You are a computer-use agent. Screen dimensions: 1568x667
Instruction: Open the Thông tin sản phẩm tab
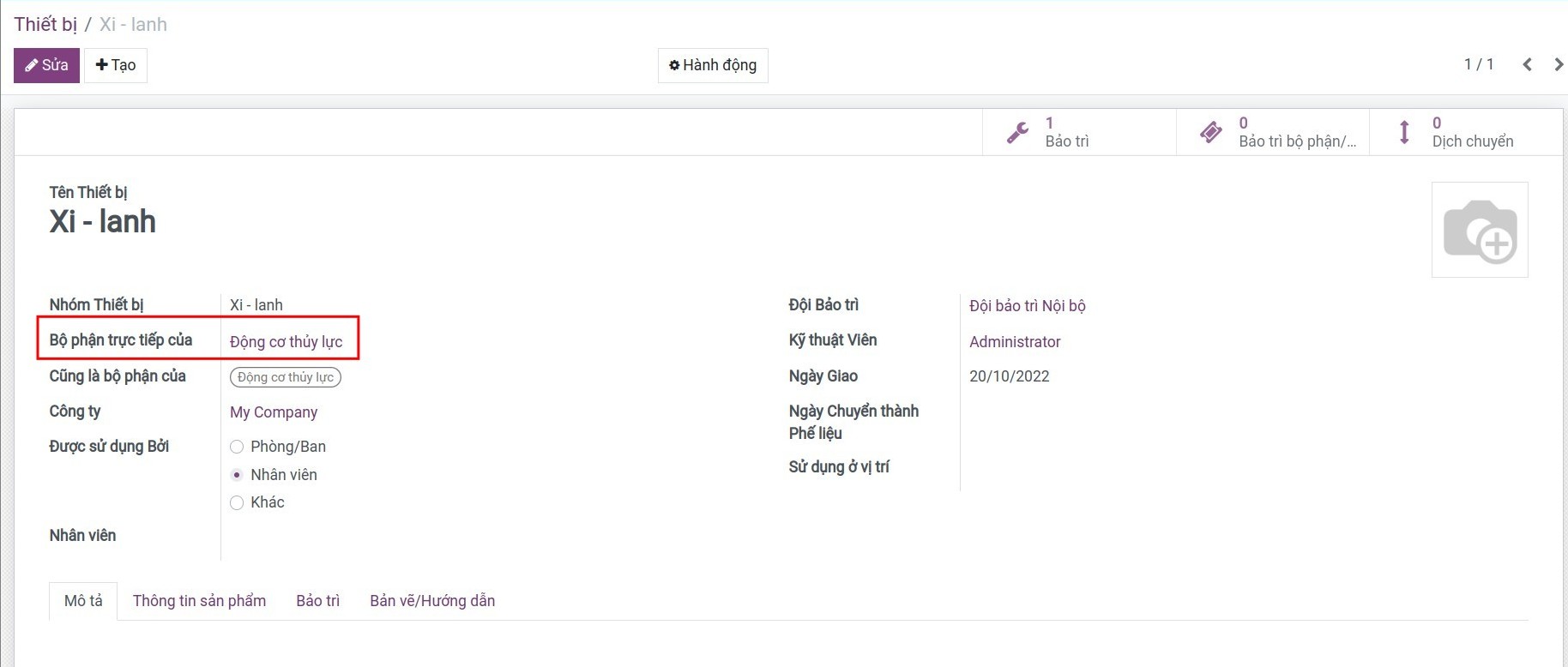pos(199,601)
